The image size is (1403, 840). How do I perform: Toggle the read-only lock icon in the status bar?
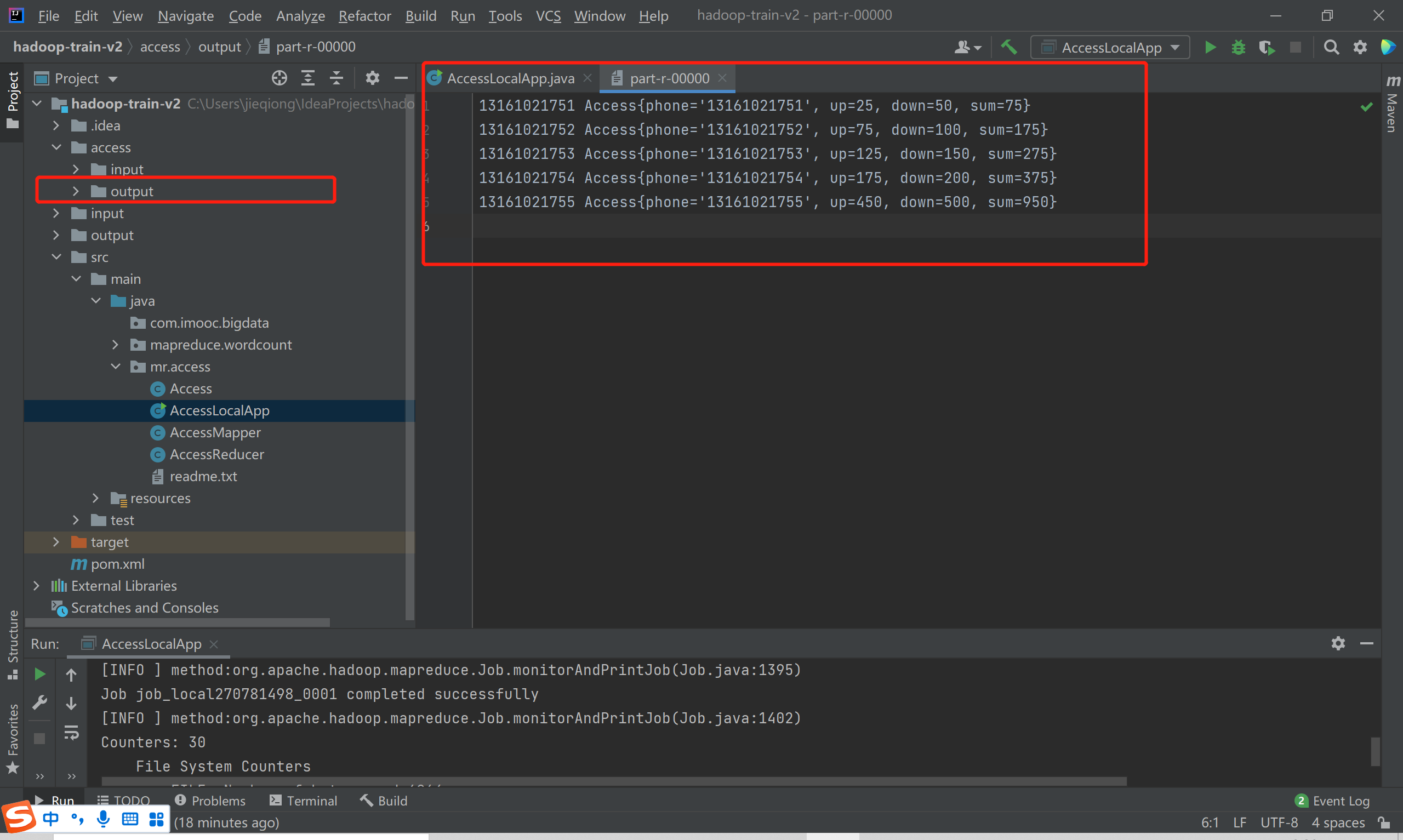pos(1384,822)
